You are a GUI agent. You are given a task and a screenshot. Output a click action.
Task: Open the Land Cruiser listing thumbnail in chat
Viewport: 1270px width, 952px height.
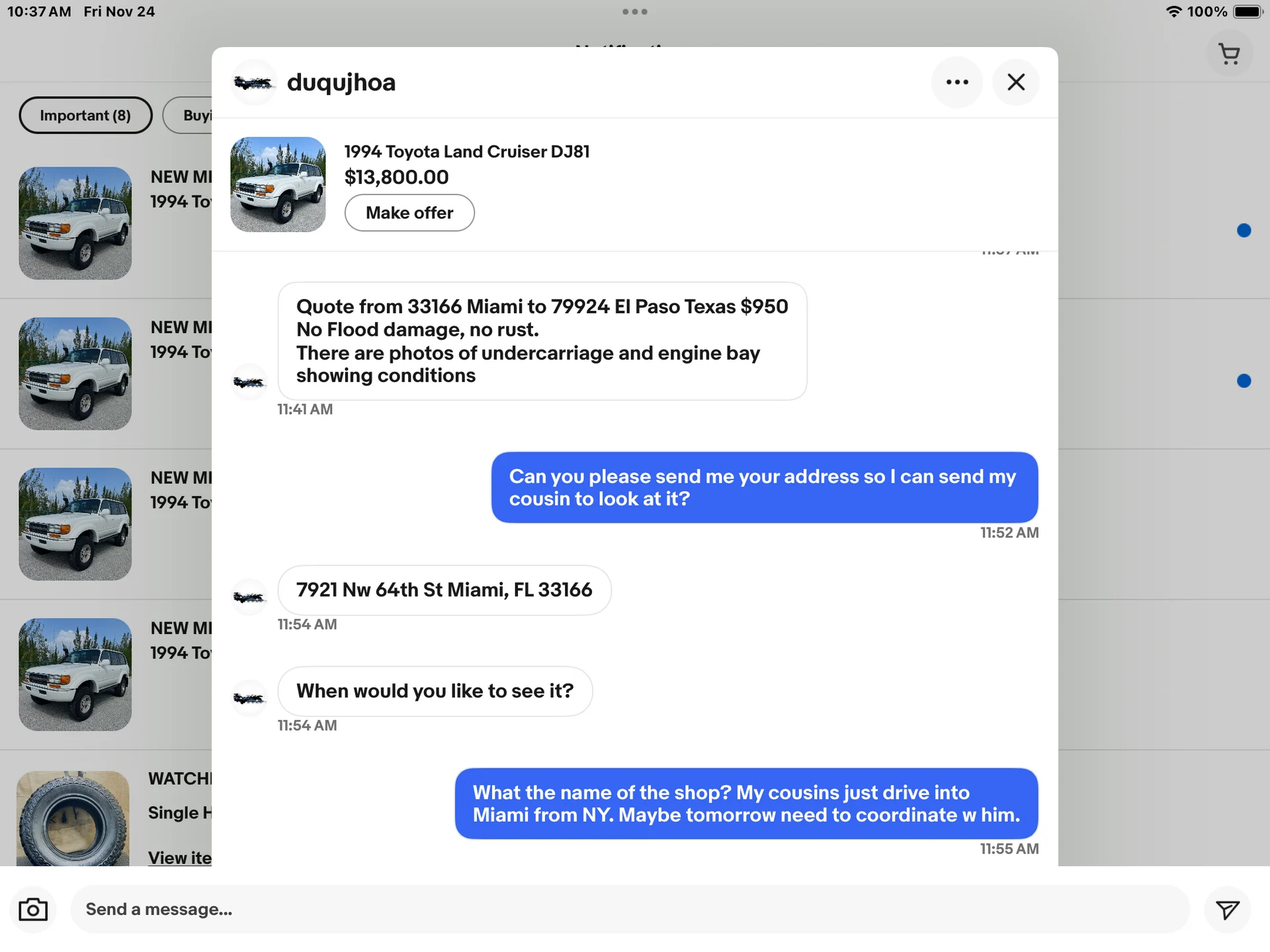[278, 184]
